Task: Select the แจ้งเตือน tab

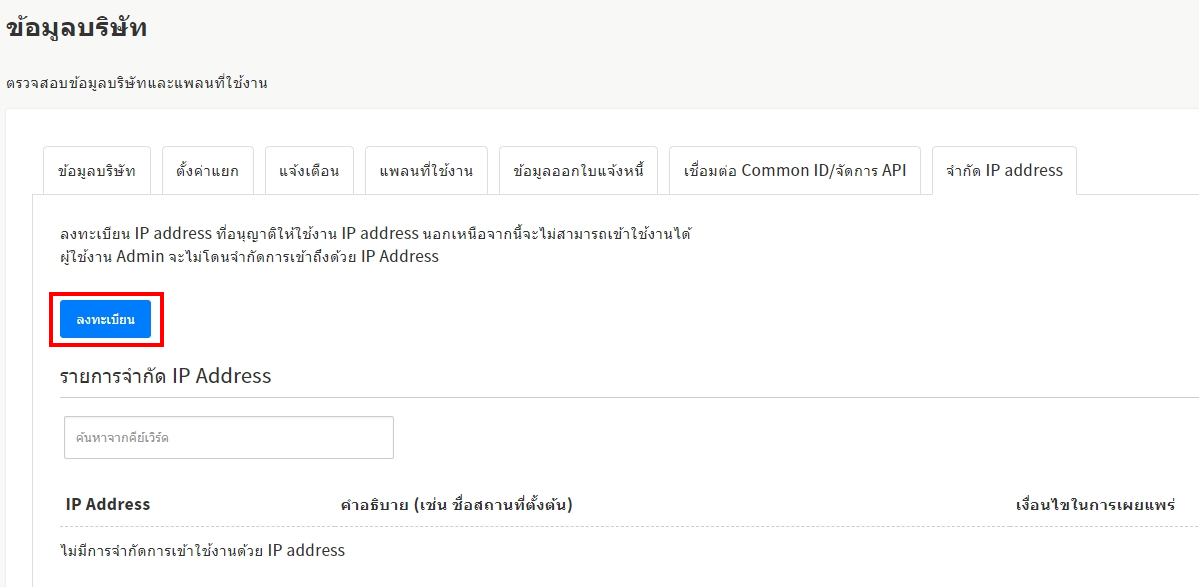Action: (309, 171)
